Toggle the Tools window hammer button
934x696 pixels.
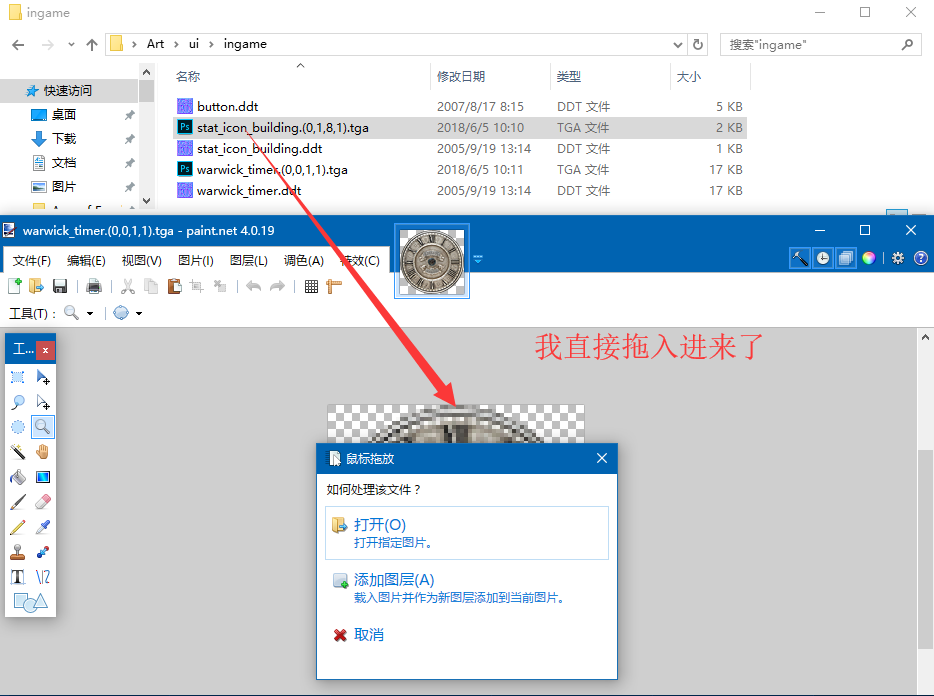point(799,258)
